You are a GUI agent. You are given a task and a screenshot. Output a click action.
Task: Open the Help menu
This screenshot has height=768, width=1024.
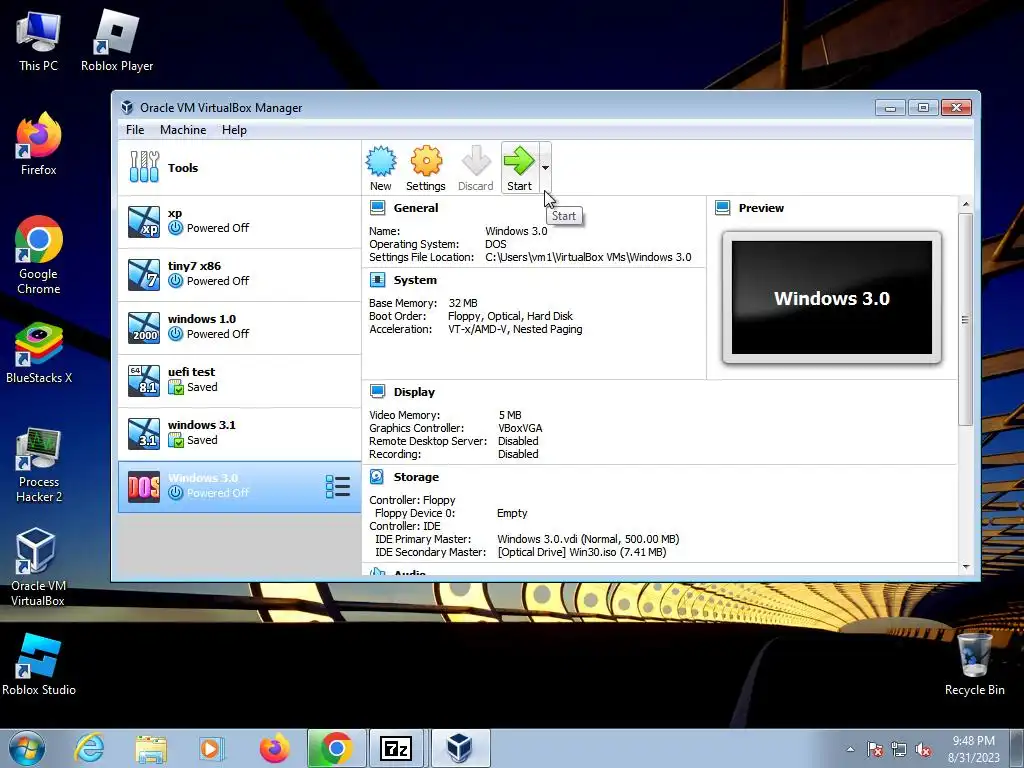[x=234, y=130]
